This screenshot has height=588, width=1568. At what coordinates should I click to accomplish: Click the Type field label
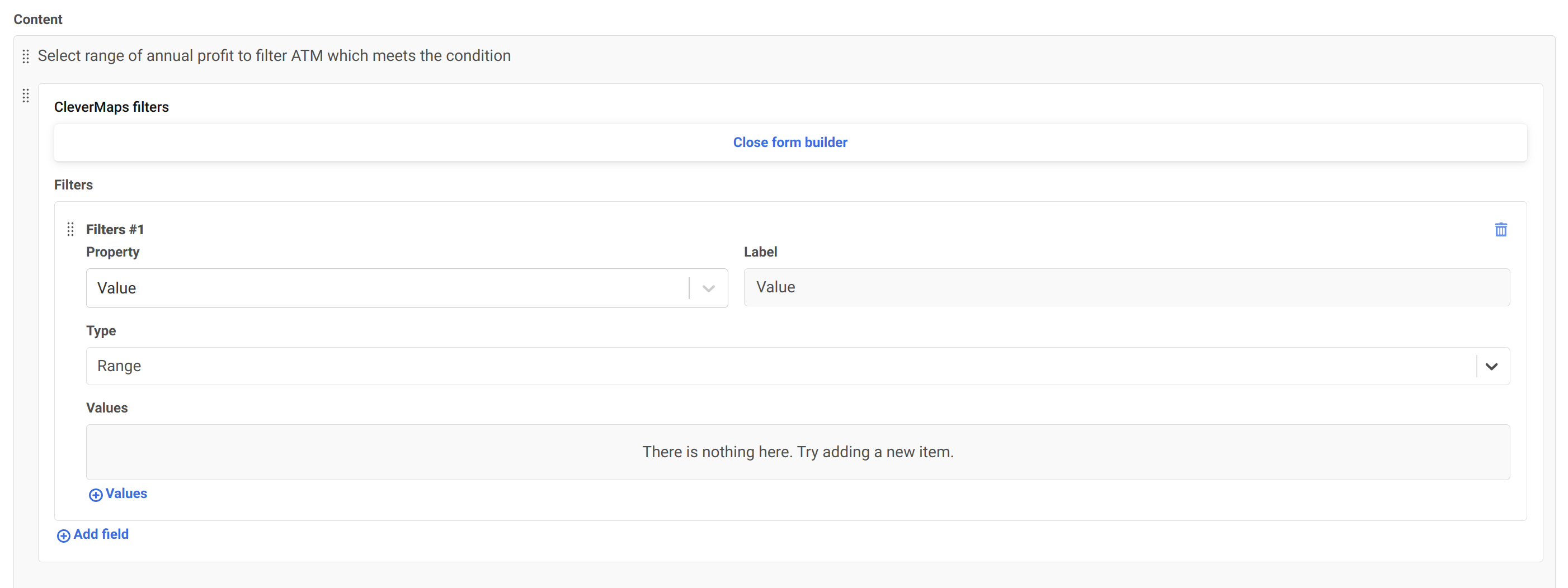click(x=101, y=331)
